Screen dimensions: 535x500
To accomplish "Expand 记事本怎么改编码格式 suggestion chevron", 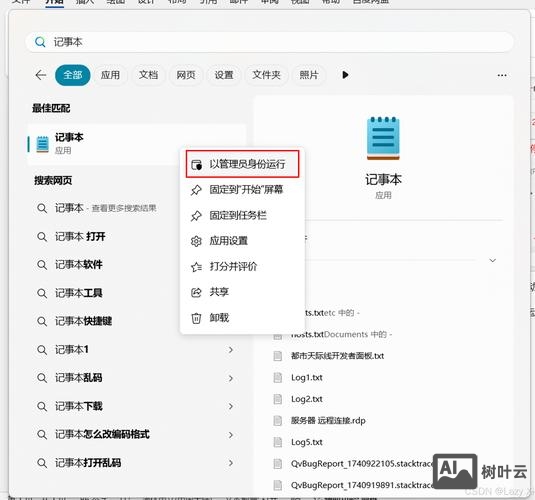I will (231, 435).
